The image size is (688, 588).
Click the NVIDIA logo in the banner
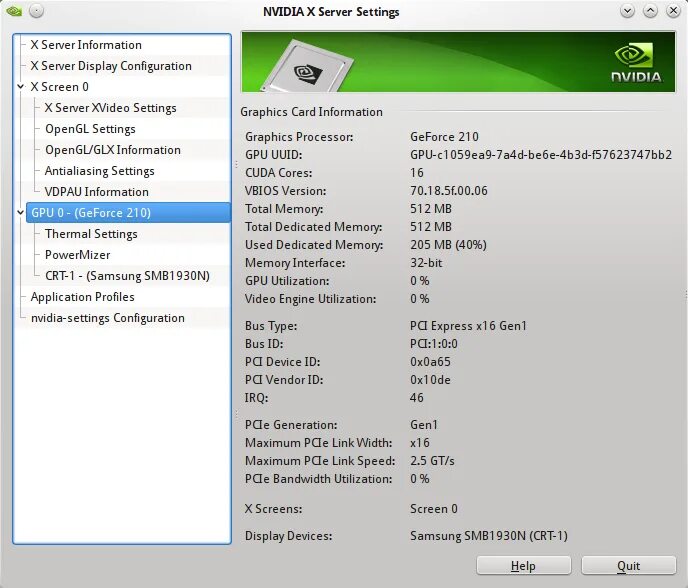pos(636,63)
